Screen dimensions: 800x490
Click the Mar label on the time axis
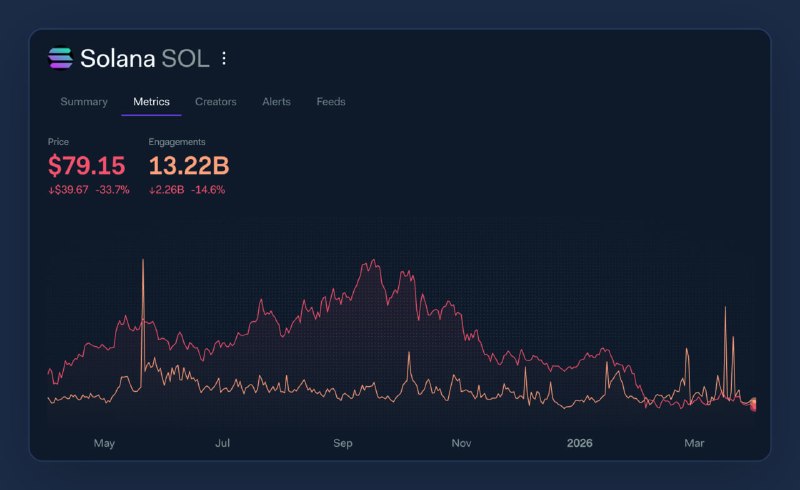(x=694, y=443)
